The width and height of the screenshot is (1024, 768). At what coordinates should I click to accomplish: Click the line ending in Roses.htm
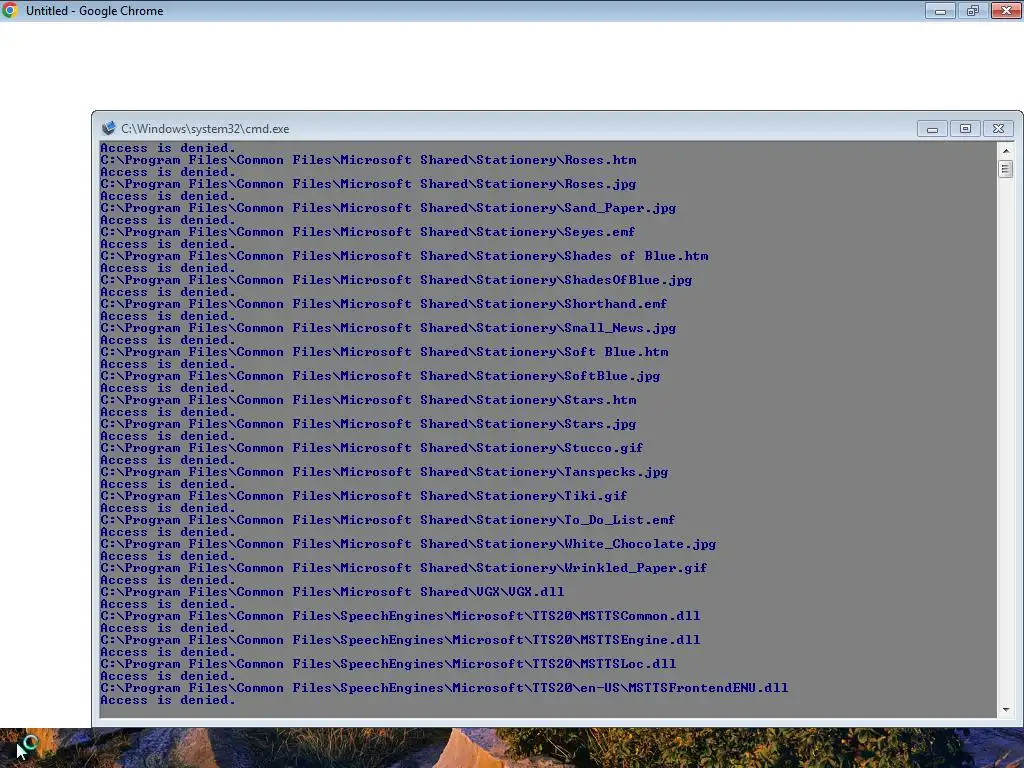coord(368,160)
